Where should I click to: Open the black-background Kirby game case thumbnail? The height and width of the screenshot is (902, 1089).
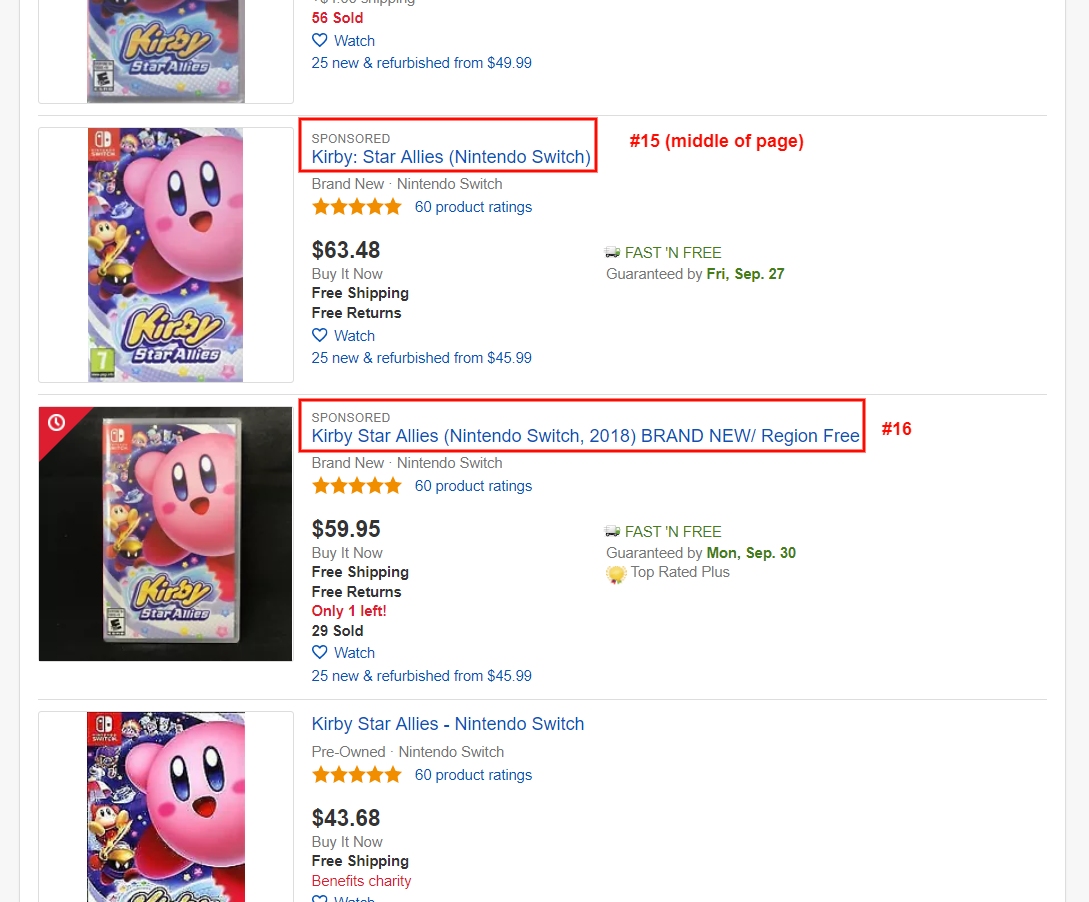click(x=166, y=534)
